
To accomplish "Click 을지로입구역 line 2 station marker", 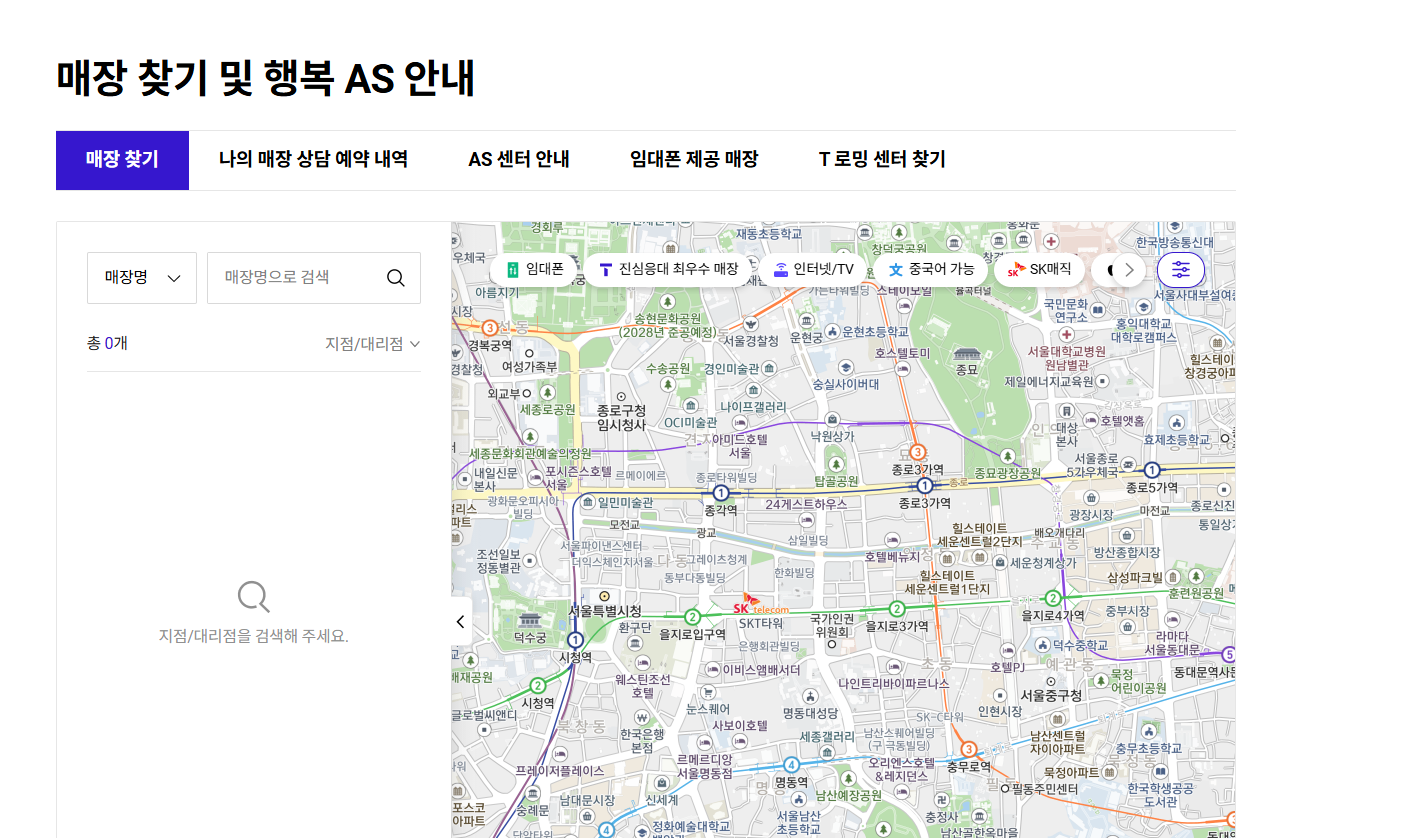I will (x=692, y=617).
